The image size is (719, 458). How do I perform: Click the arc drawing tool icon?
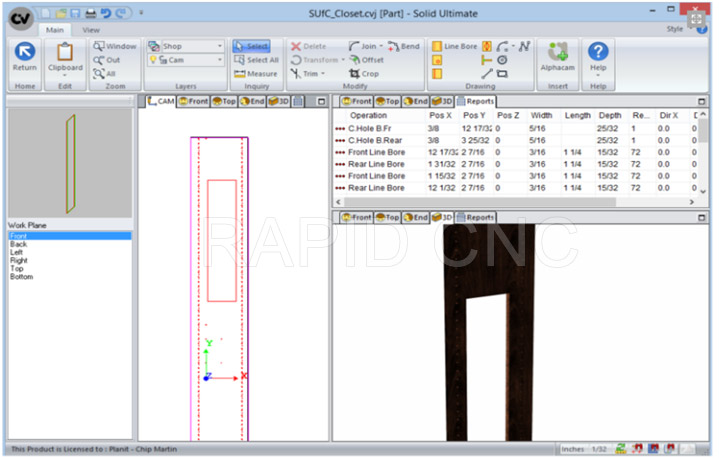pos(502,46)
